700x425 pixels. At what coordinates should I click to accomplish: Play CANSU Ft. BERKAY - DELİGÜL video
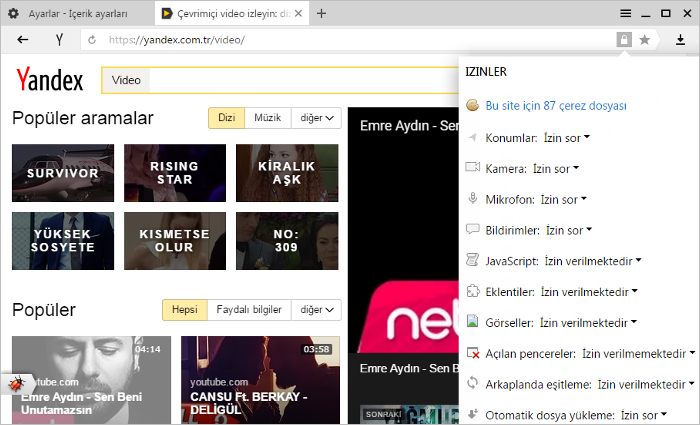[x=260, y=380]
